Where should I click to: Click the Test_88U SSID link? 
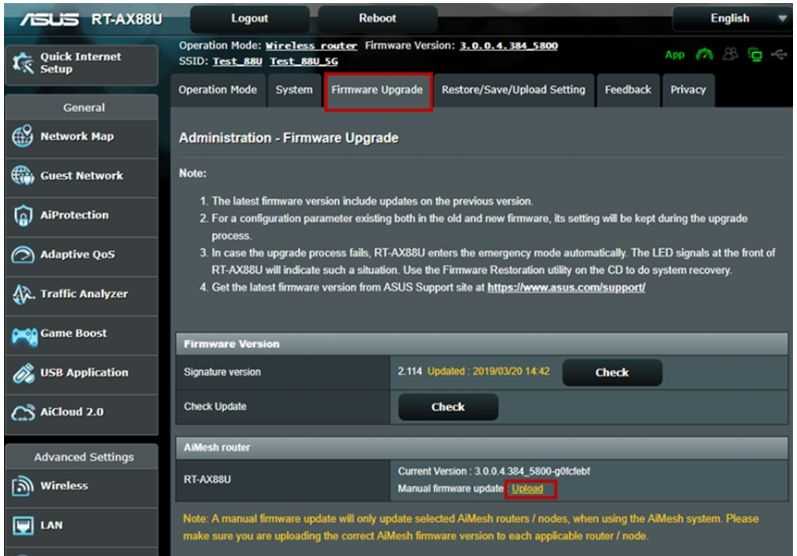click(237, 61)
